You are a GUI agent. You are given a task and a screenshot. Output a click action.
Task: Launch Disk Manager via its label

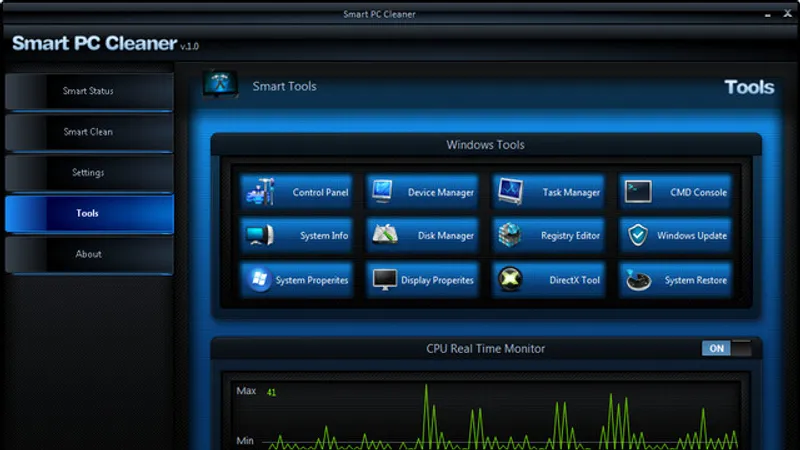[x=446, y=236]
